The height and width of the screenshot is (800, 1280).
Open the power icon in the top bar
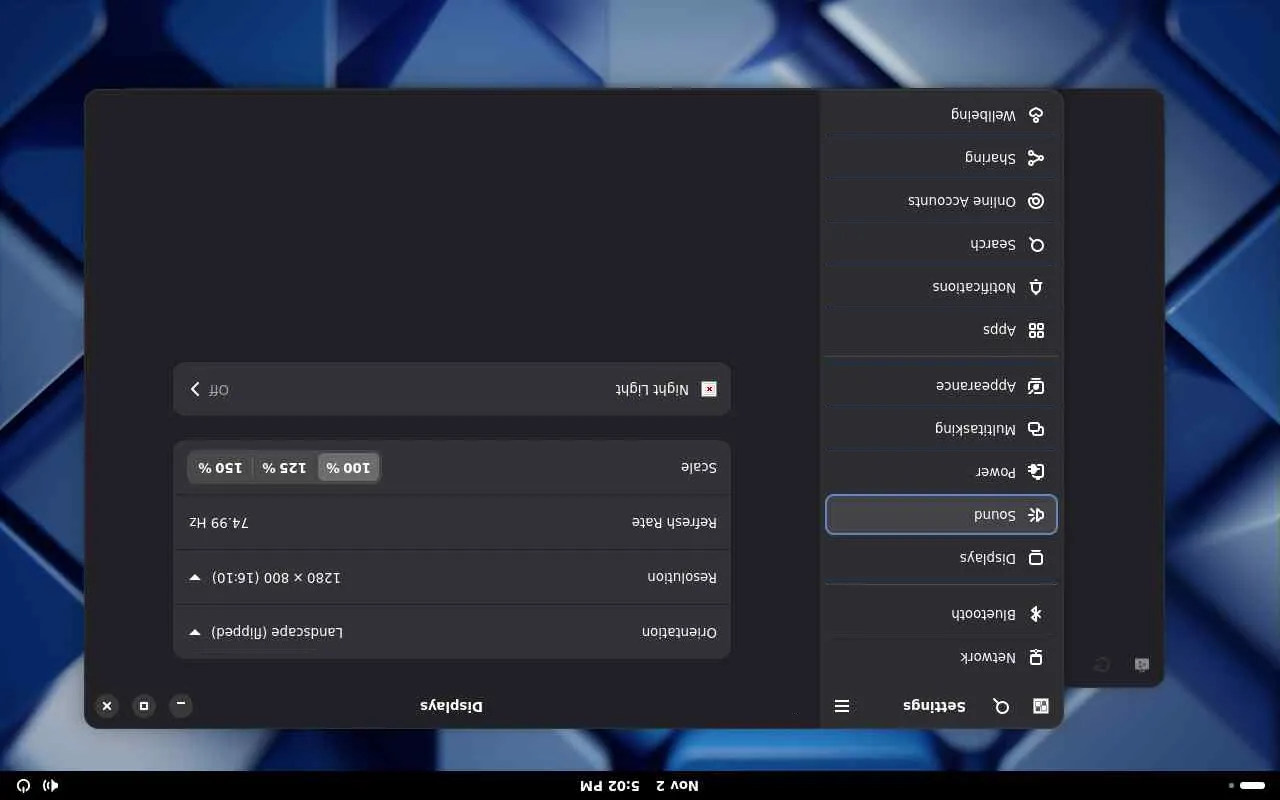pyautogui.click(x=23, y=786)
